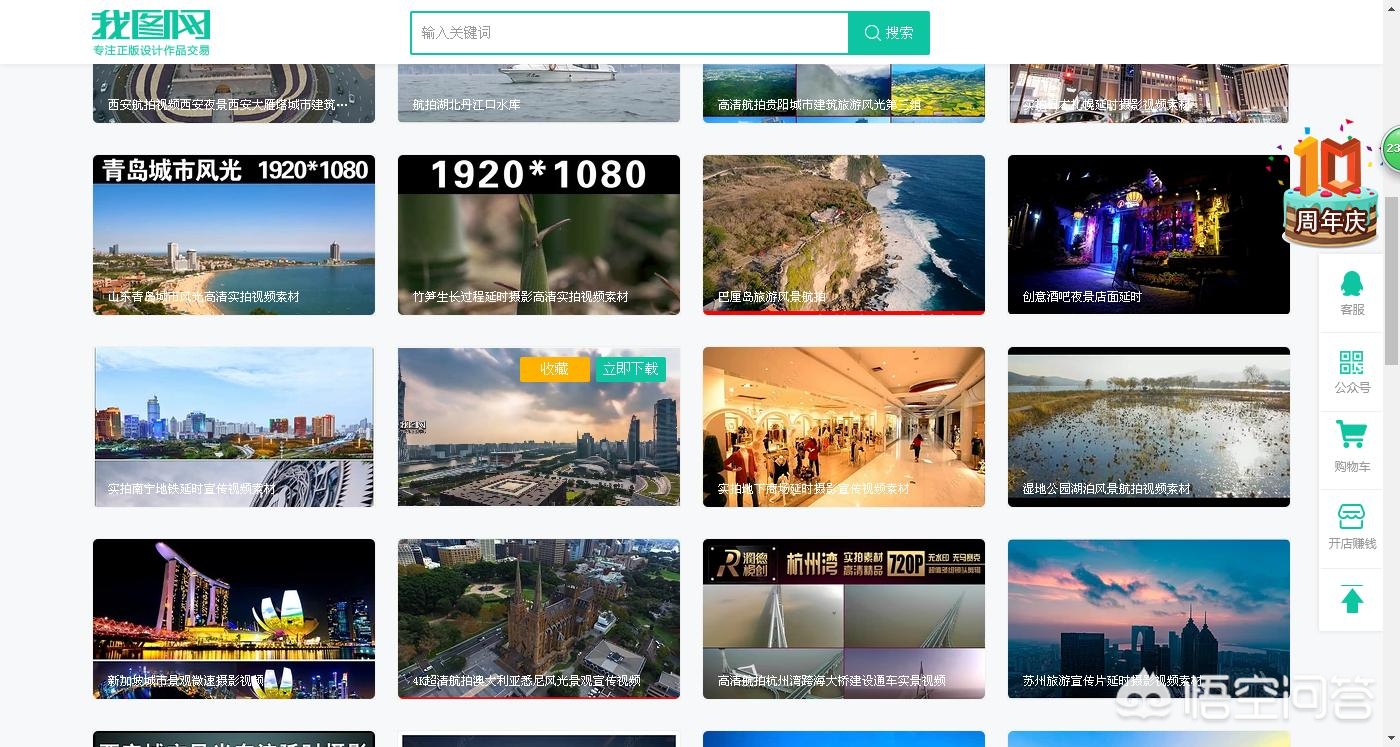The height and width of the screenshot is (747, 1400).
Task: Open the 航拍湖北丹江口水库 thumbnail
Action: coord(539,94)
